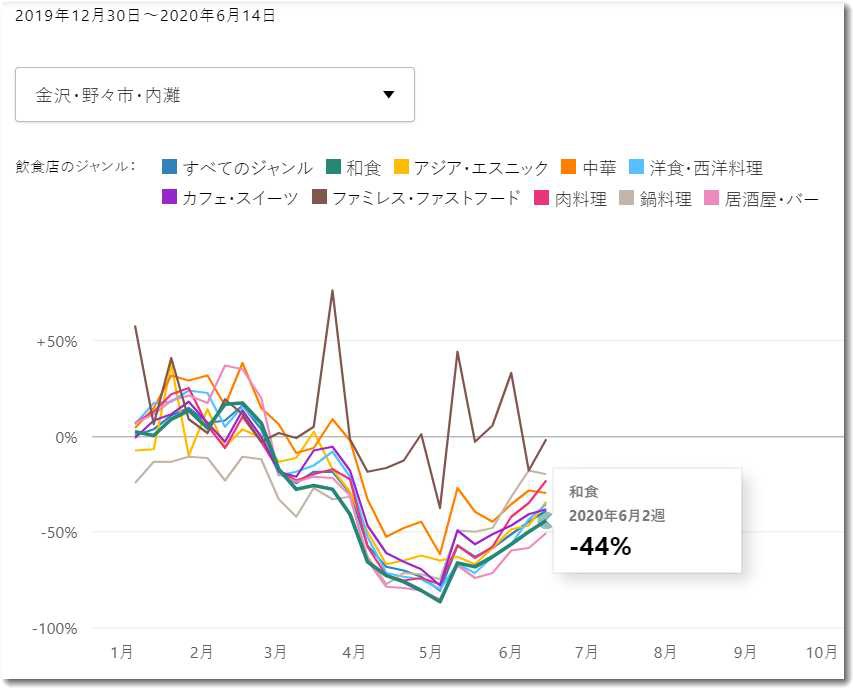853x688 pixels.
Task: Toggle the 中華 orange legend swatch
Action: pos(570,168)
